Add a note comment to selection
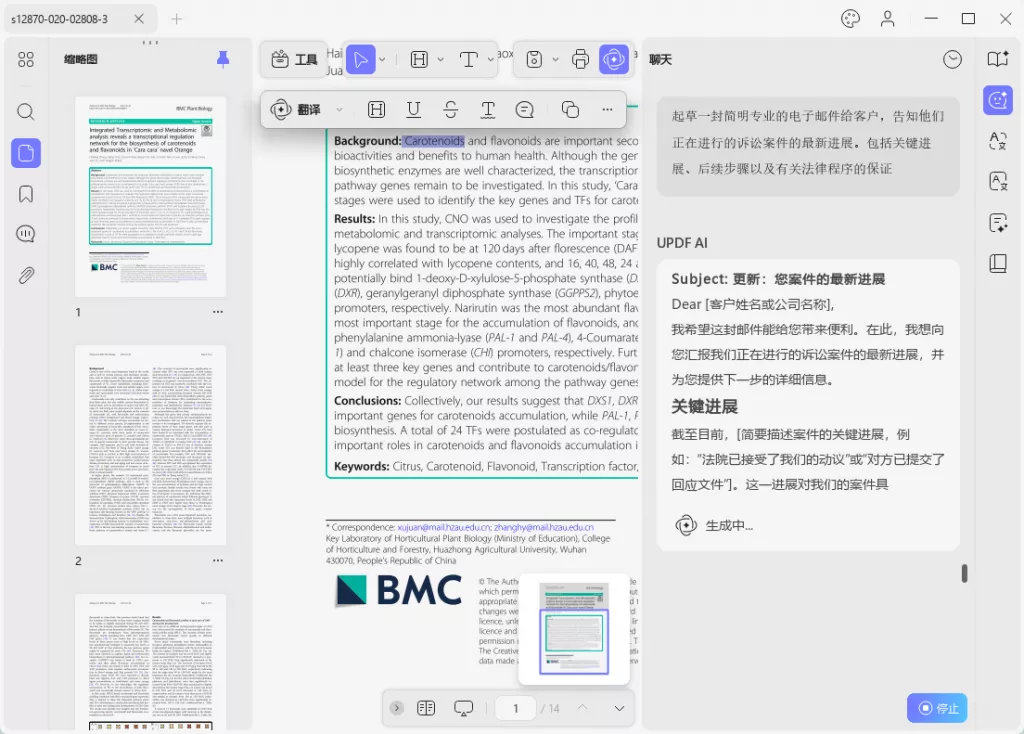The image size is (1024, 734). (525, 110)
